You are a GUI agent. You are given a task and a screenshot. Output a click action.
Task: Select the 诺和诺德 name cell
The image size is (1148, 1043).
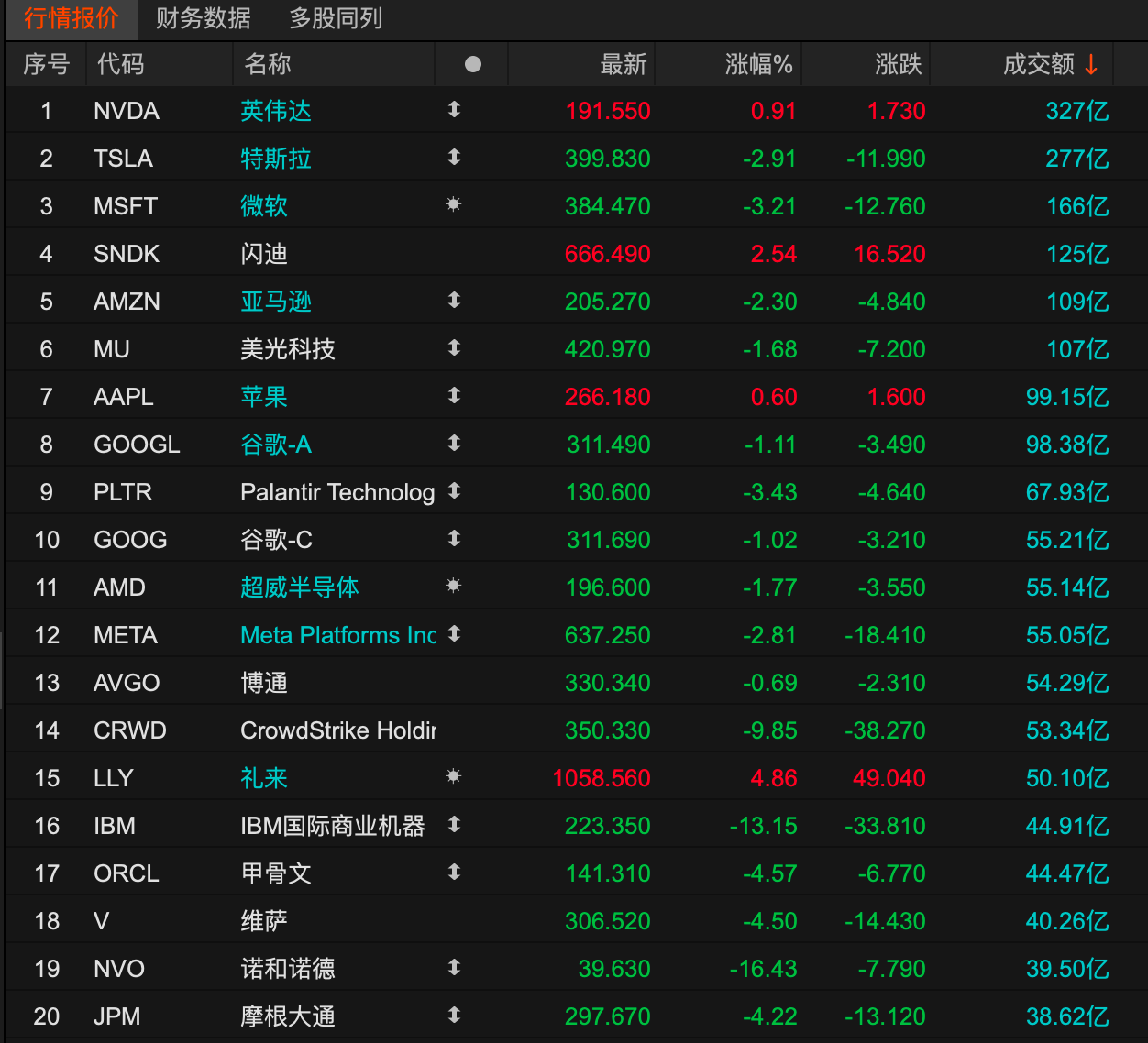(288, 969)
